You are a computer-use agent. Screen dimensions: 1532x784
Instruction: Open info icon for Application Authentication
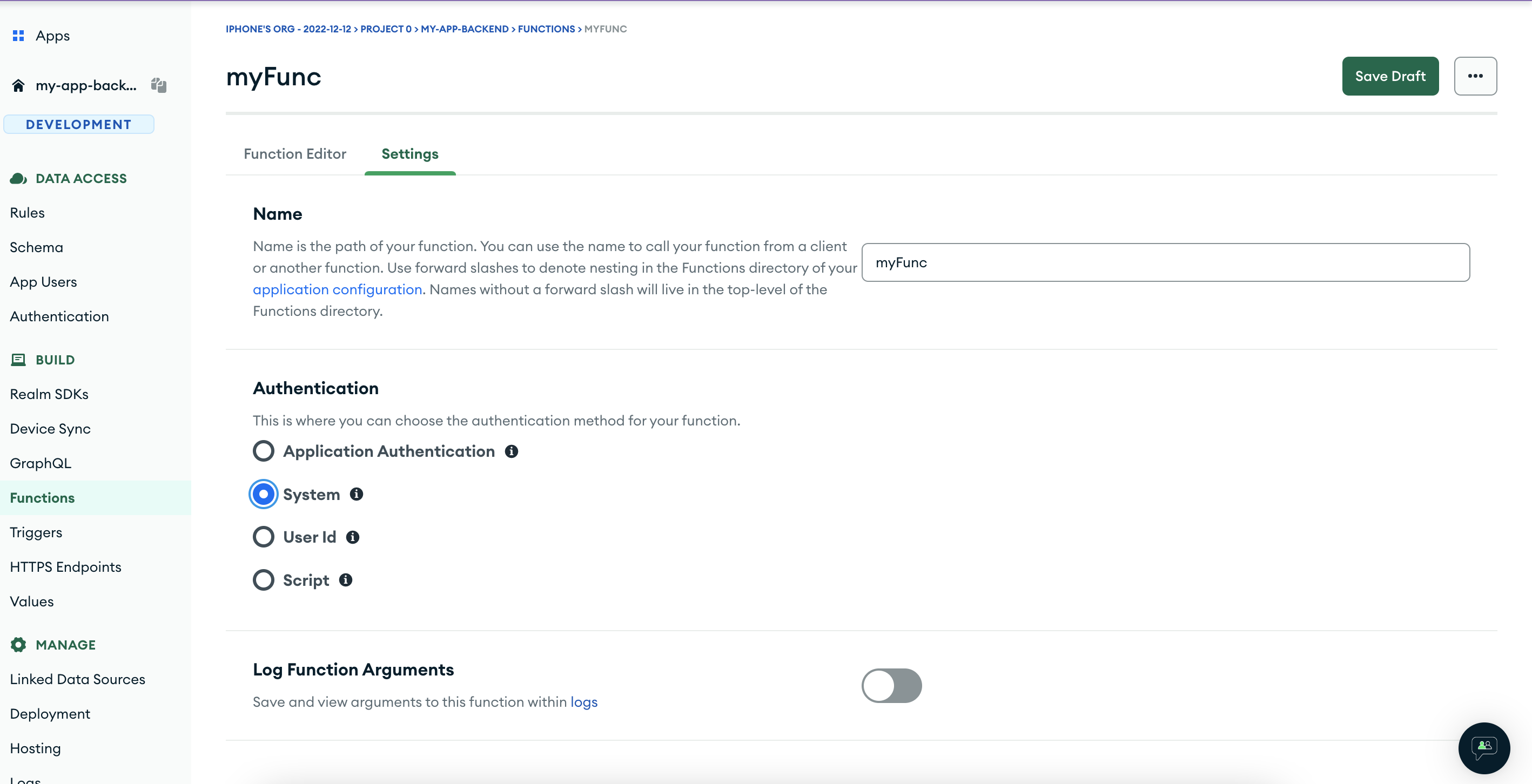click(512, 451)
